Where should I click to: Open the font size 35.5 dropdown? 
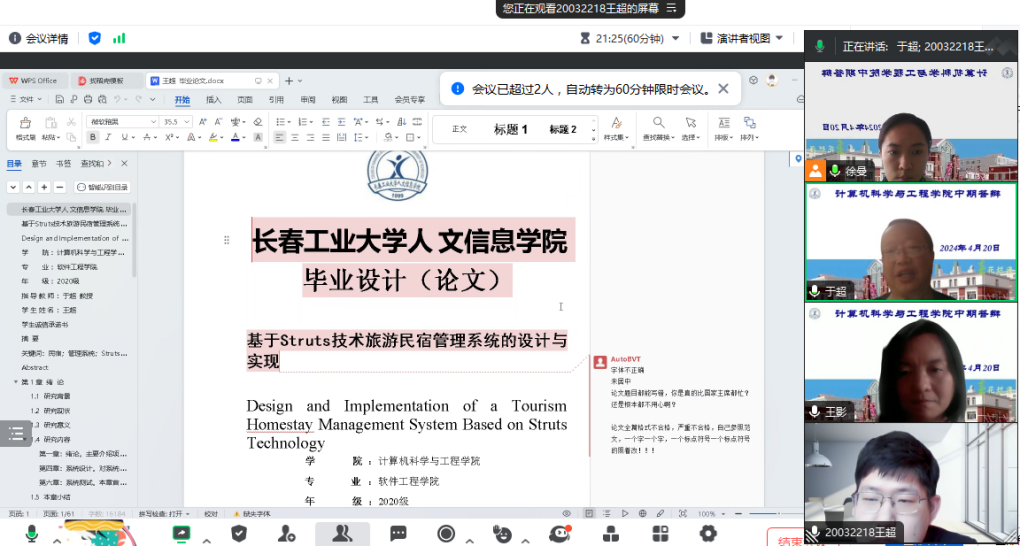click(x=186, y=122)
